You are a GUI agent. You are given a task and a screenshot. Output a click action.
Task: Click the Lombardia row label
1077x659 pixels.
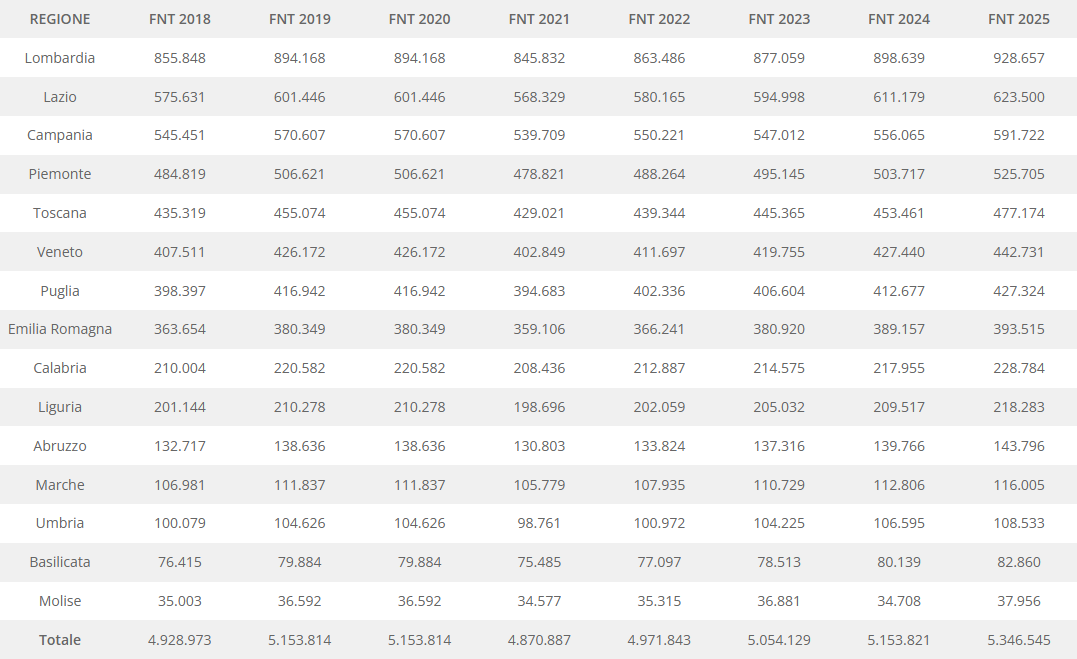click(x=60, y=58)
